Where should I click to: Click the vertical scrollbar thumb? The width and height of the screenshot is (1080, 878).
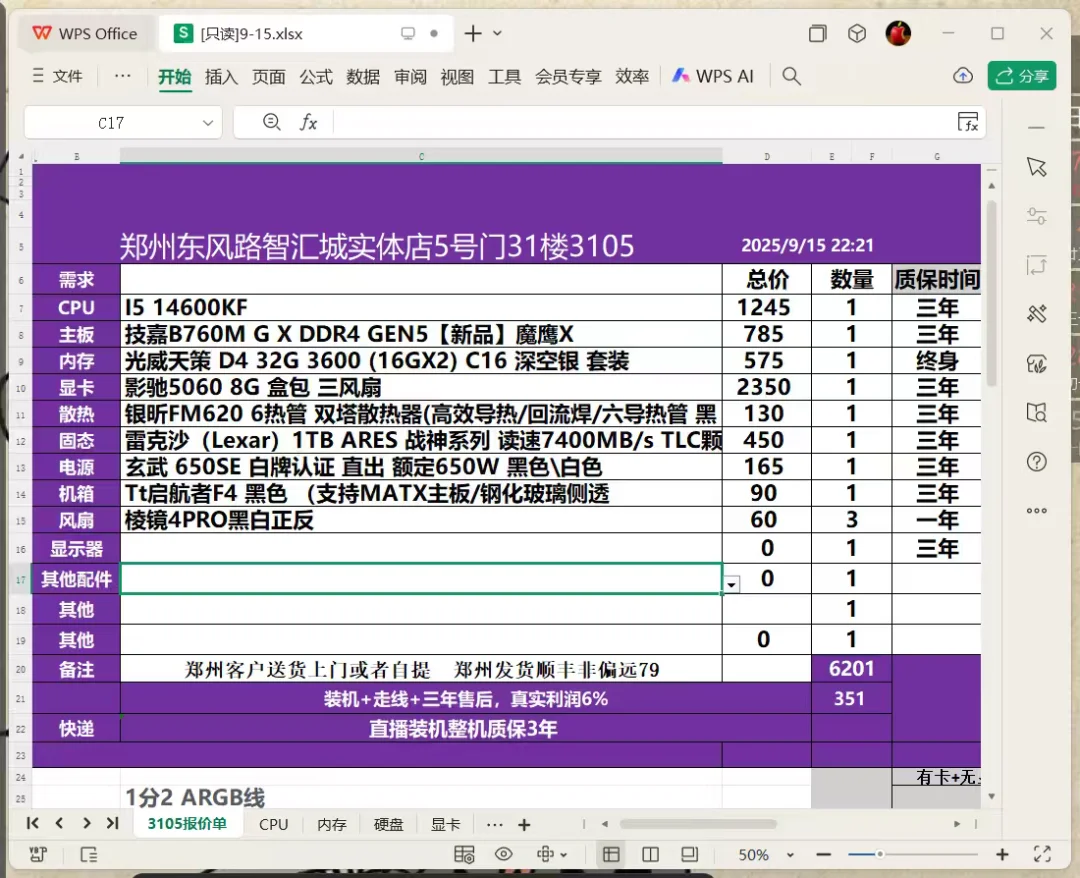tap(991, 293)
